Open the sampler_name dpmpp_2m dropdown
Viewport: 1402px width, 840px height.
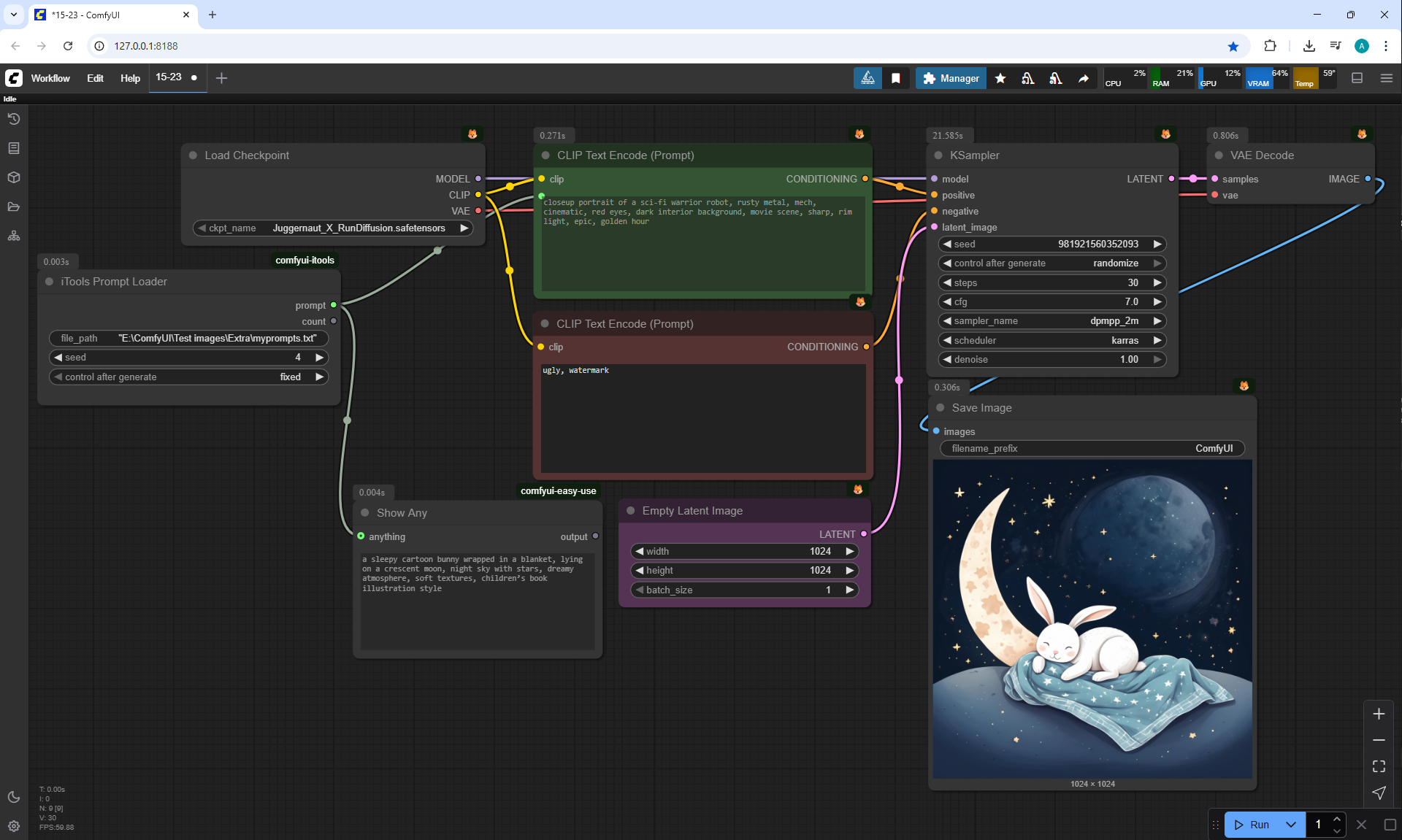coord(1051,321)
